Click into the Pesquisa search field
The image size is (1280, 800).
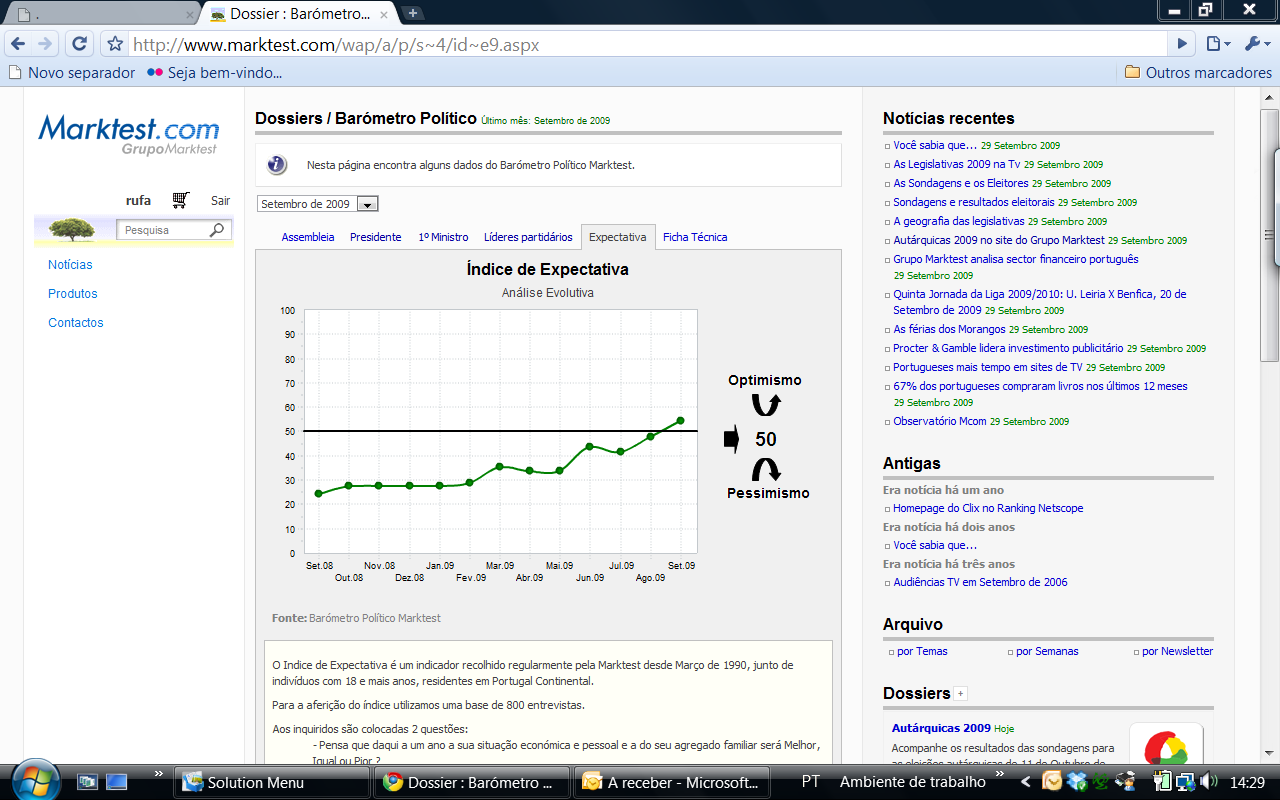pyautogui.click(x=162, y=230)
